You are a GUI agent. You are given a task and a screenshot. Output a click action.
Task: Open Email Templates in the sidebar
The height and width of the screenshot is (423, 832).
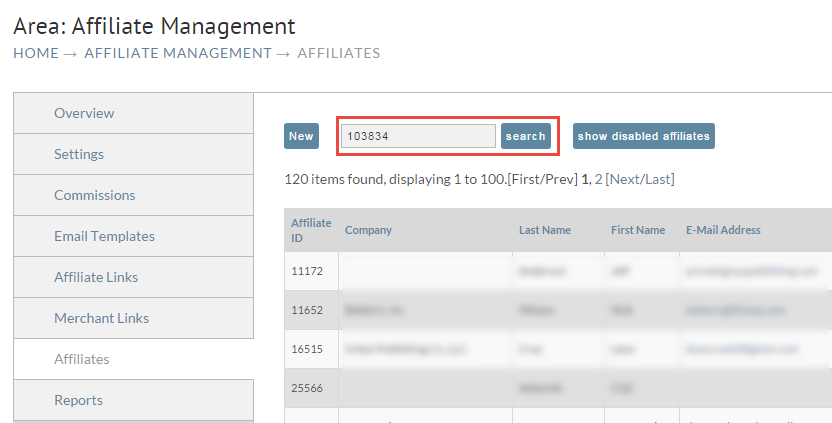pos(134,236)
